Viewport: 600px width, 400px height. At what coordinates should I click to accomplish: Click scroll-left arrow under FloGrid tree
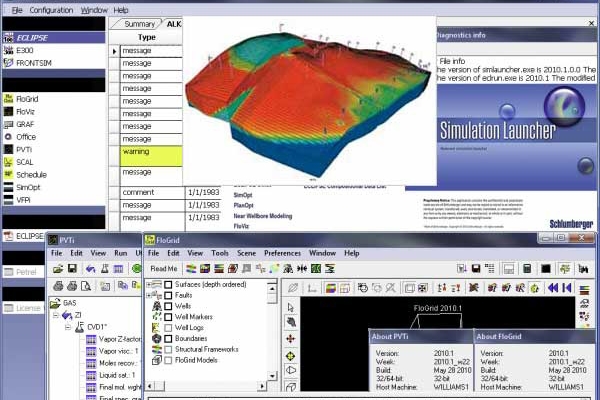(x=150, y=386)
